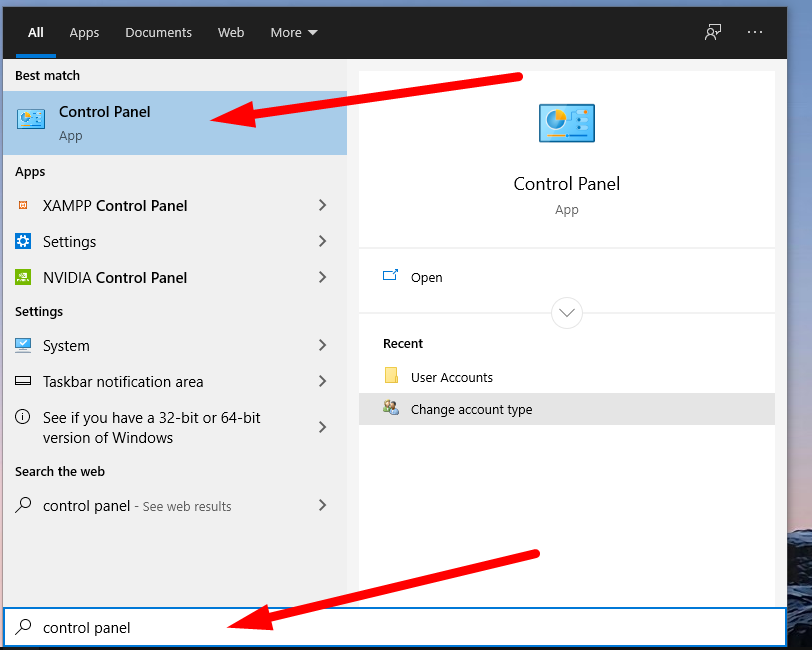Viewport: 812px width, 650px height.
Task: Expand XAMPP Control Panel result arrow
Action: click(323, 205)
